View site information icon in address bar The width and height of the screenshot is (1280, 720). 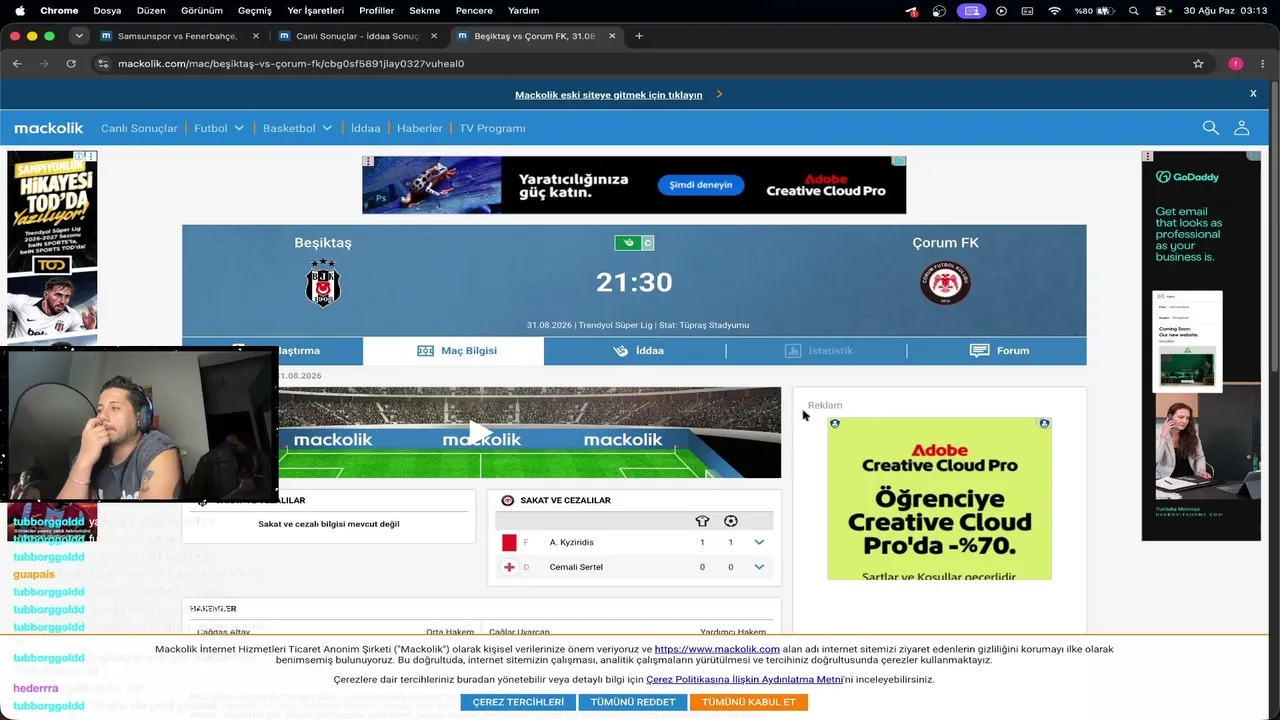click(x=102, y=63)
